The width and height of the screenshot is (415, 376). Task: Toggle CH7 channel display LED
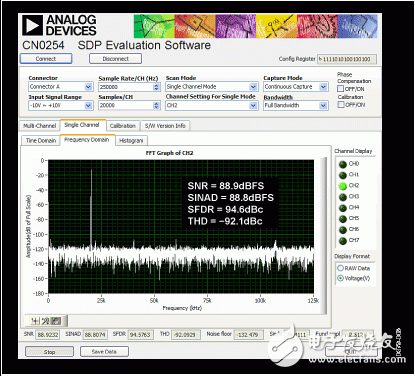(343, 241)
